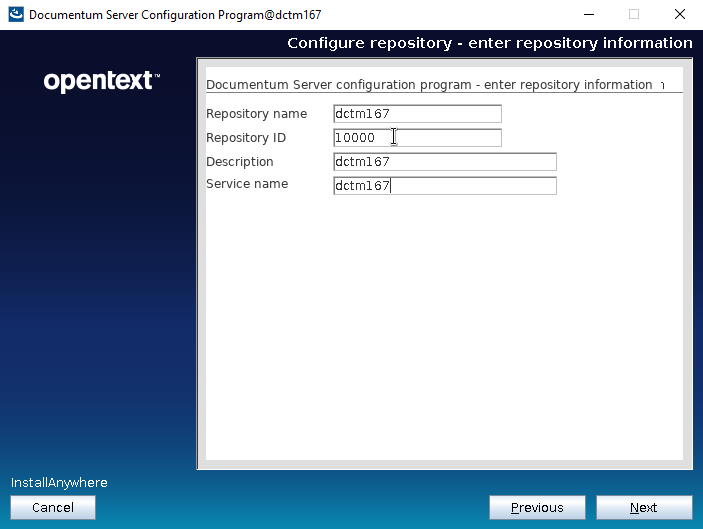The image size is (703, 529).
Task: Click the Documentum app icon in title bar
Action: (x=15, y=15)
